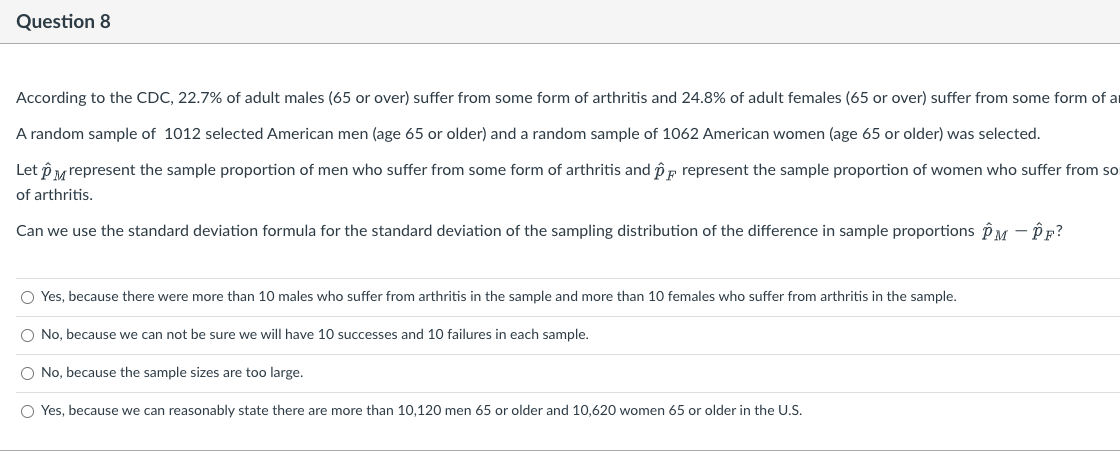Click the words 'of arthritis.' on the wrapped line
Screen dimensions: 1120x475
click(x=55, y=194)
